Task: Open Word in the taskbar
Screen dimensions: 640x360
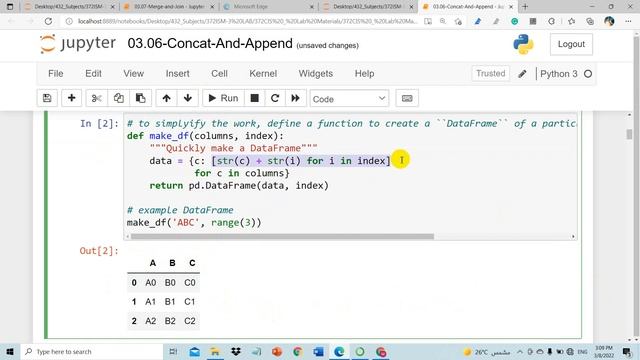Action: pyautogui.click(x=318, y=351)
